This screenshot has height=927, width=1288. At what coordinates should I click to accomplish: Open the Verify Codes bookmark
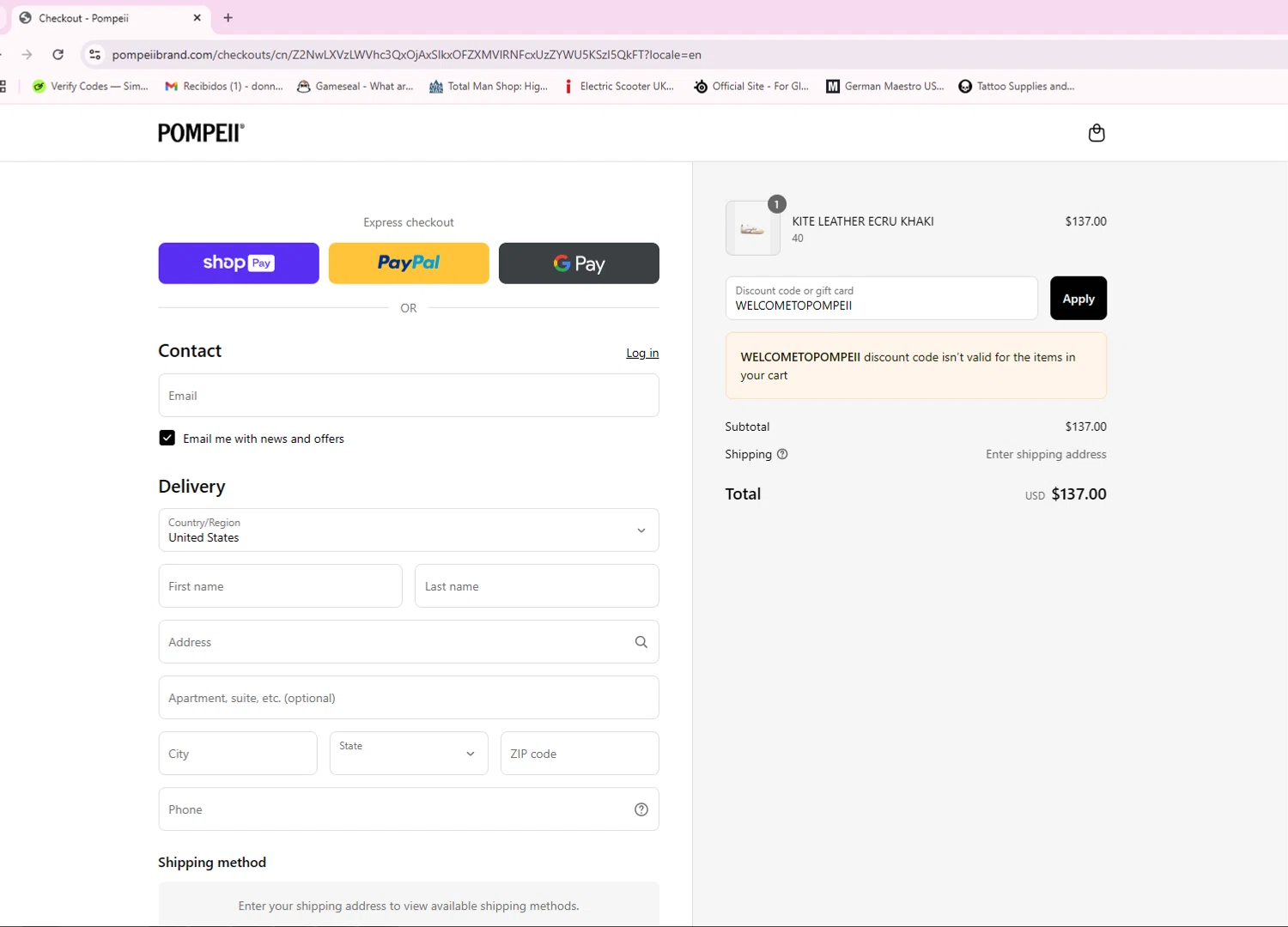click(x=89, y=86)
